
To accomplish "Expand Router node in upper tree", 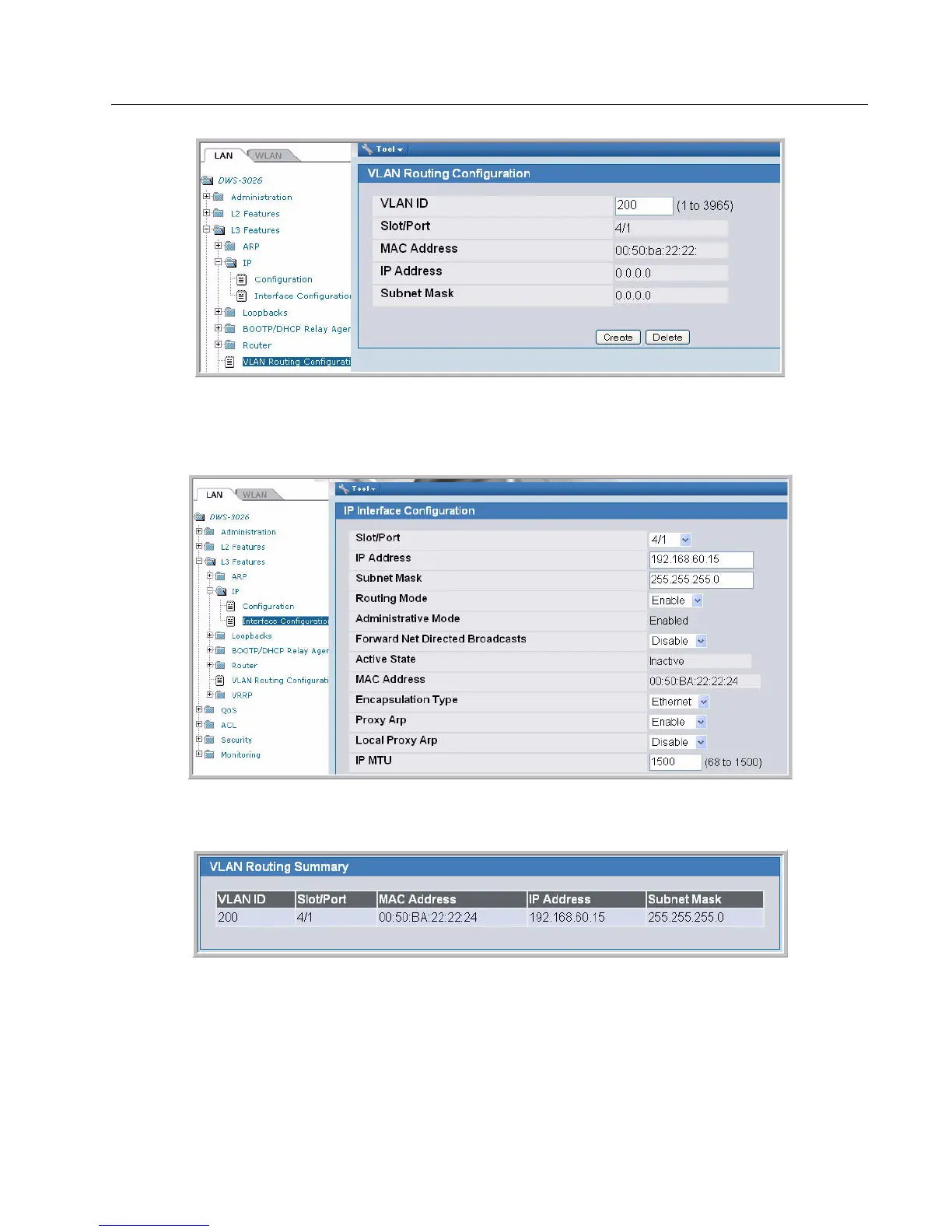I will pos(219,345).
